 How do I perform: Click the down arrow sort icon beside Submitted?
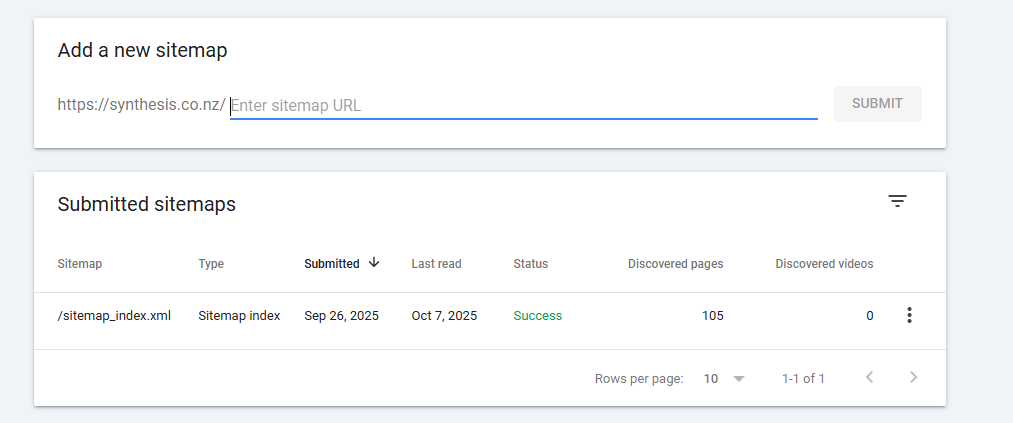[374, 263]
